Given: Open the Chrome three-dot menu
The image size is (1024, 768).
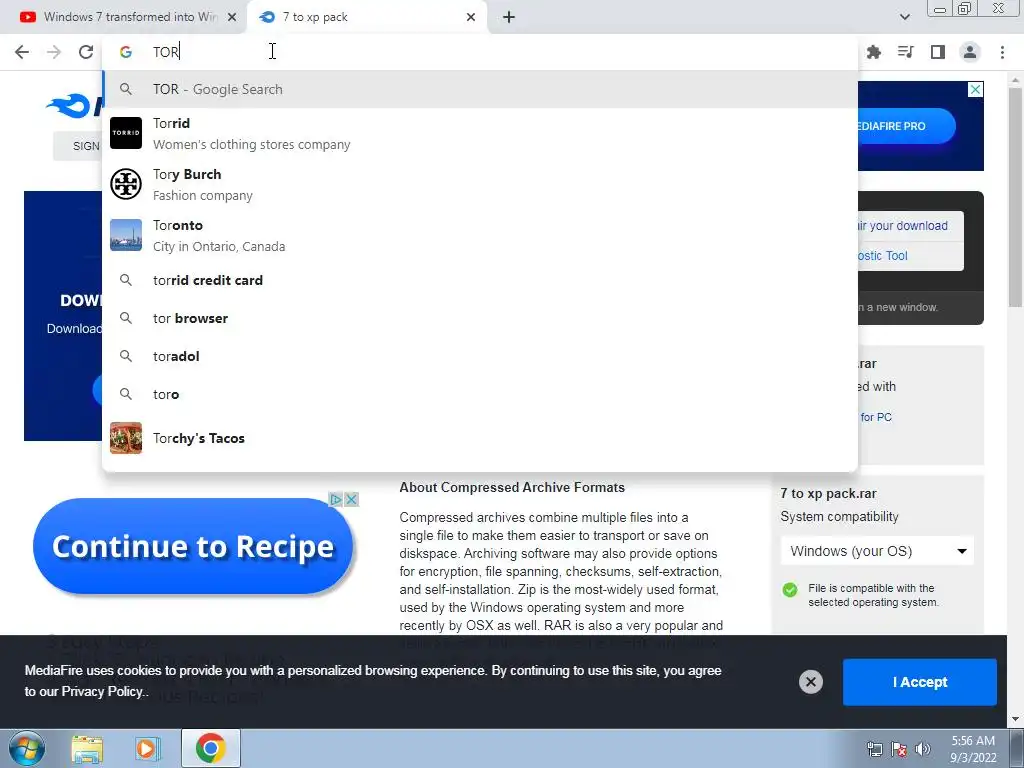Looking at the screenshot, I should 1002,52.
